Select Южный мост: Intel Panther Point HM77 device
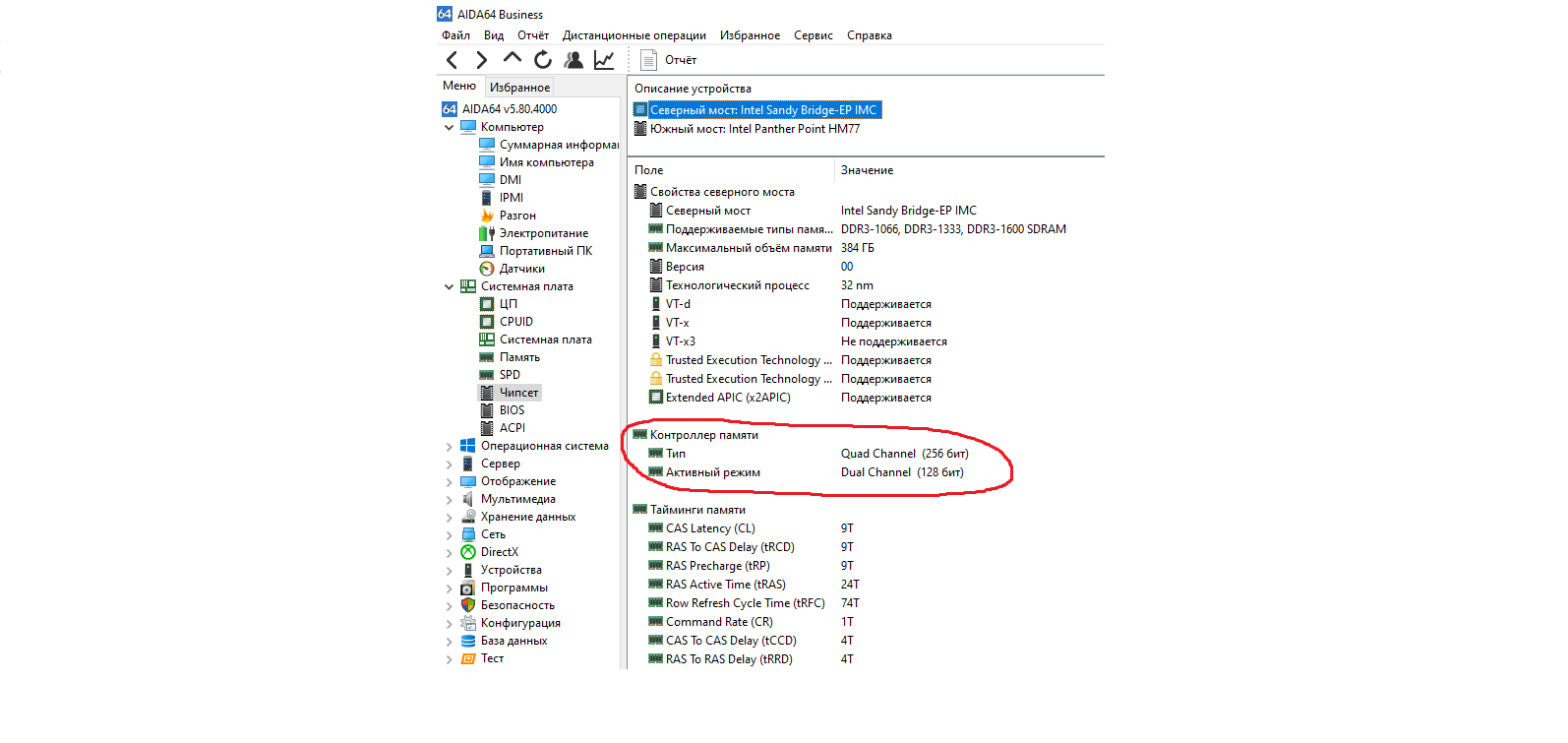This screenshot has width=1568, height=743. click(x=747, y=129)
